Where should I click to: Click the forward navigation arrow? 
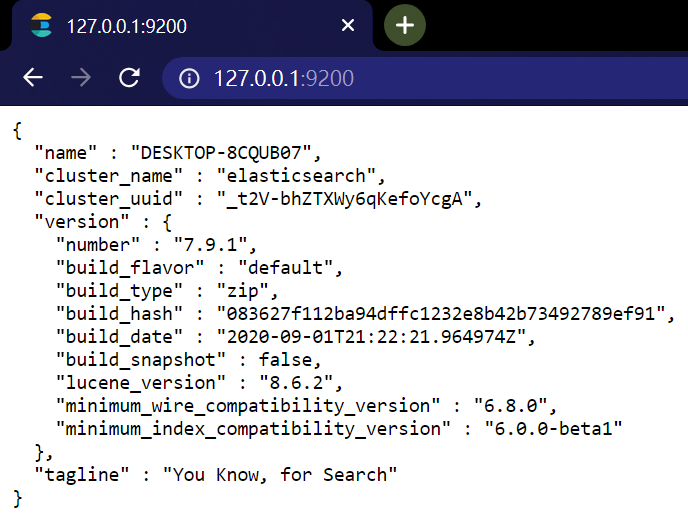pos(81,78)
